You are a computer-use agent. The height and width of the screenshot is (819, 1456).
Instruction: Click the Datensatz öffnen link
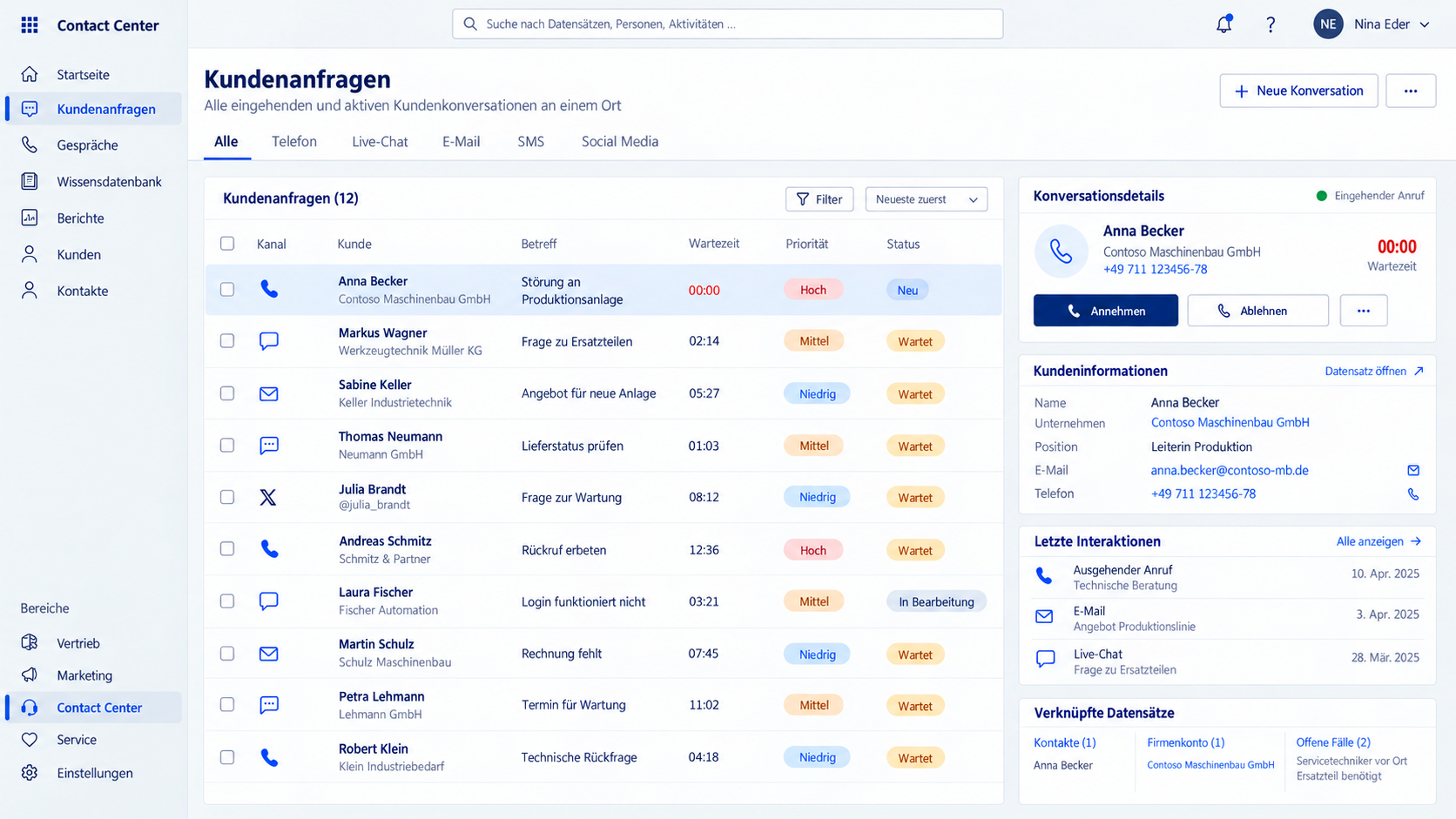pos(1374,371)
